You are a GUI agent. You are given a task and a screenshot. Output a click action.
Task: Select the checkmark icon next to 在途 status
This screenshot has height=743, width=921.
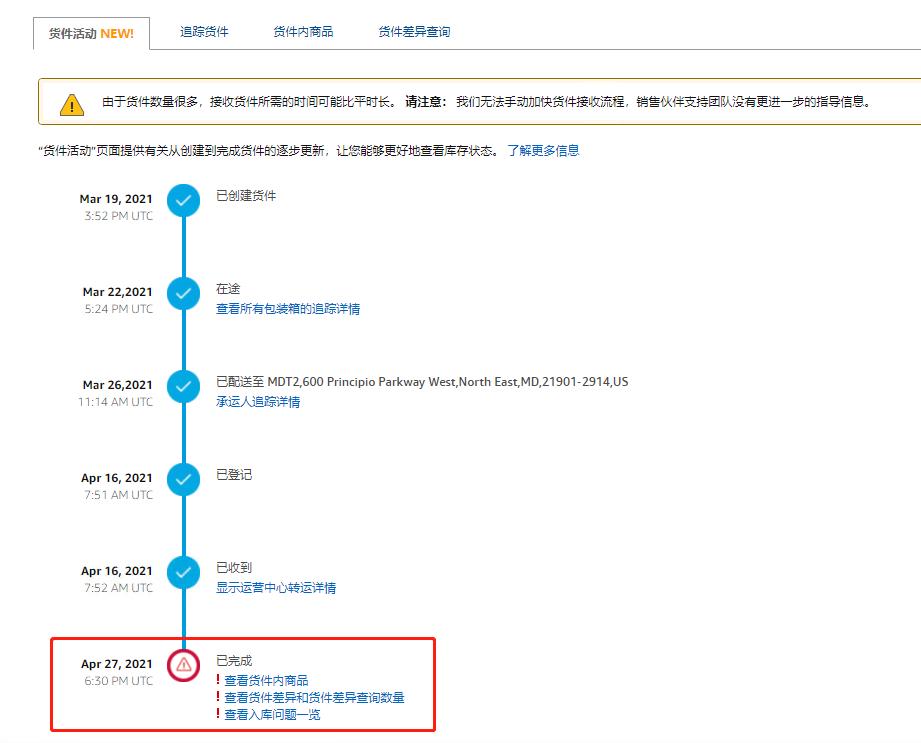click(182, 292)
